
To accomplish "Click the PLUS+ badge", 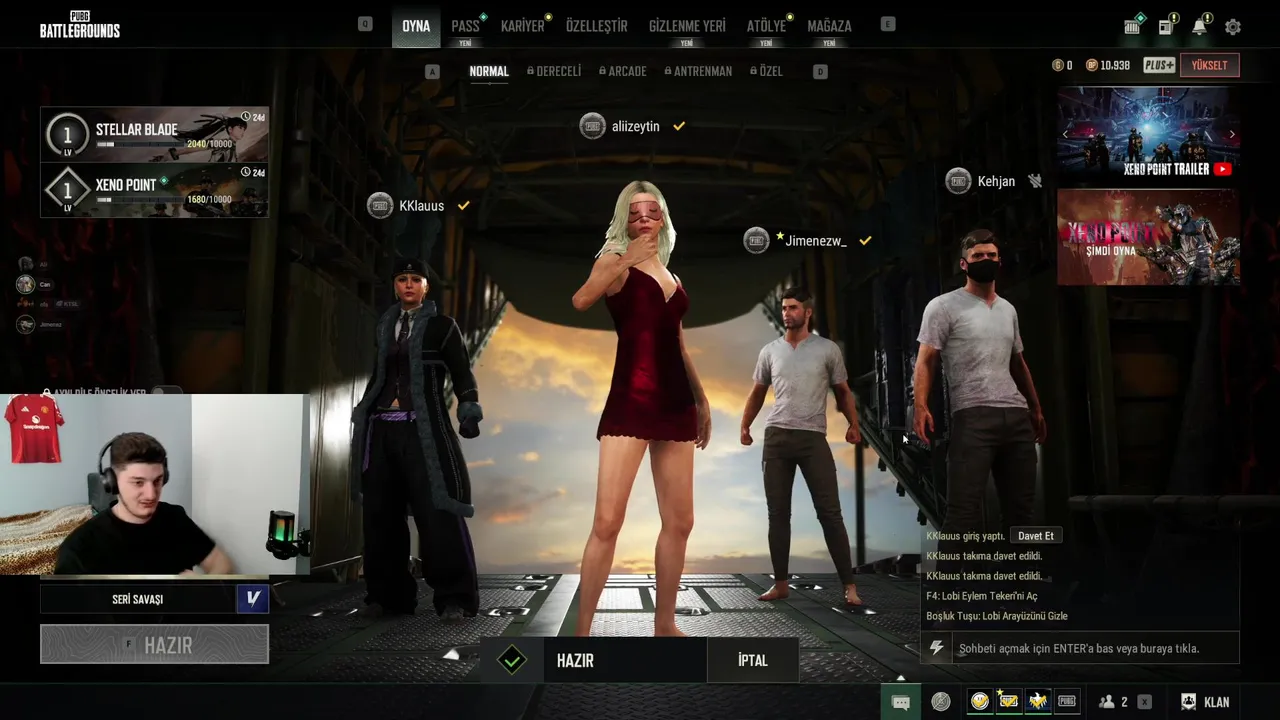I will click(1159, 65).
